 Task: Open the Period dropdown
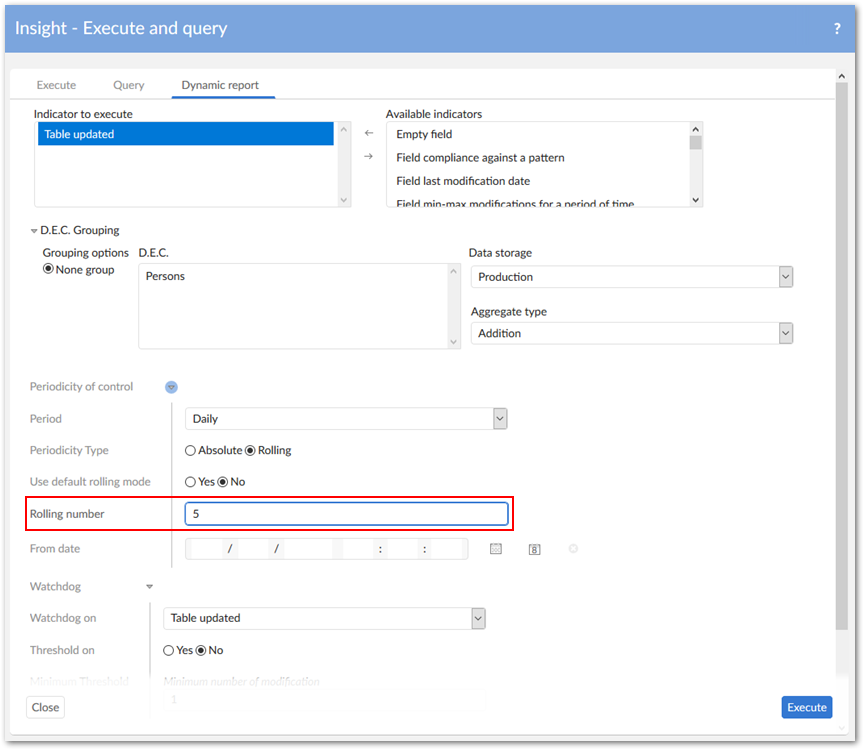(x=500, y=419)
